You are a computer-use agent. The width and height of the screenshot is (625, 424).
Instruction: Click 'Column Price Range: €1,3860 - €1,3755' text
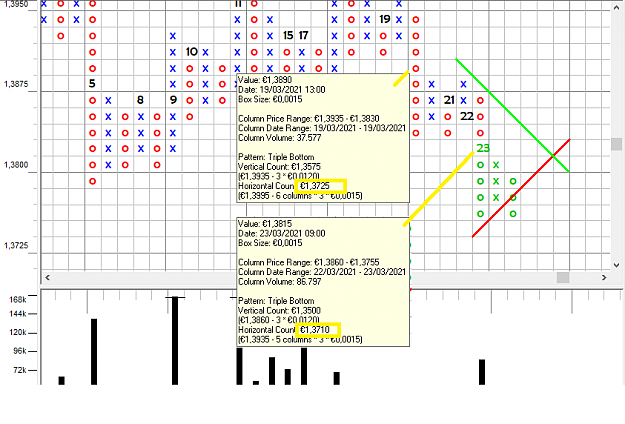click(x=309, y=262)
